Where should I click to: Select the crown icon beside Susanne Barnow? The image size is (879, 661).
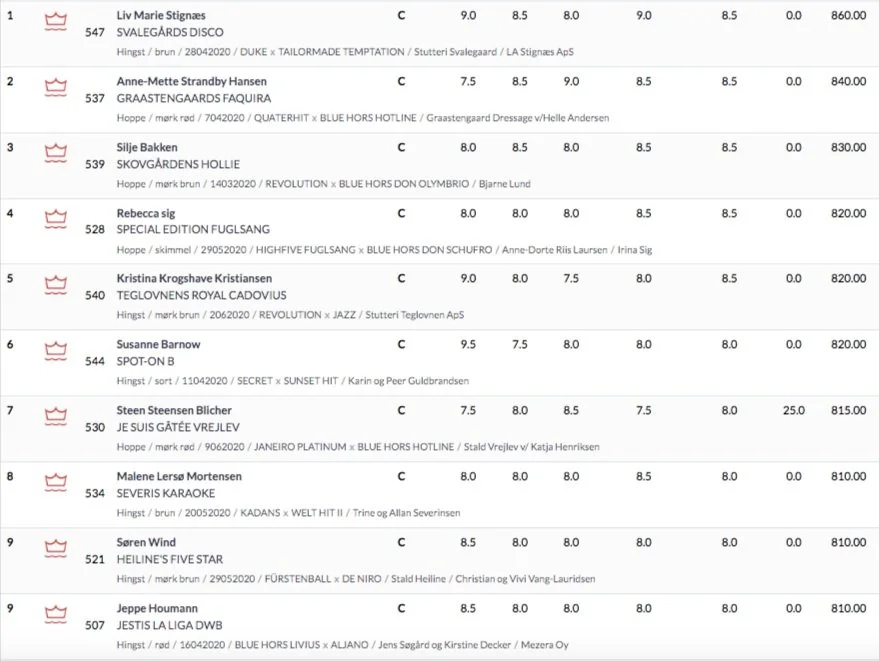(x=55, y=351)
